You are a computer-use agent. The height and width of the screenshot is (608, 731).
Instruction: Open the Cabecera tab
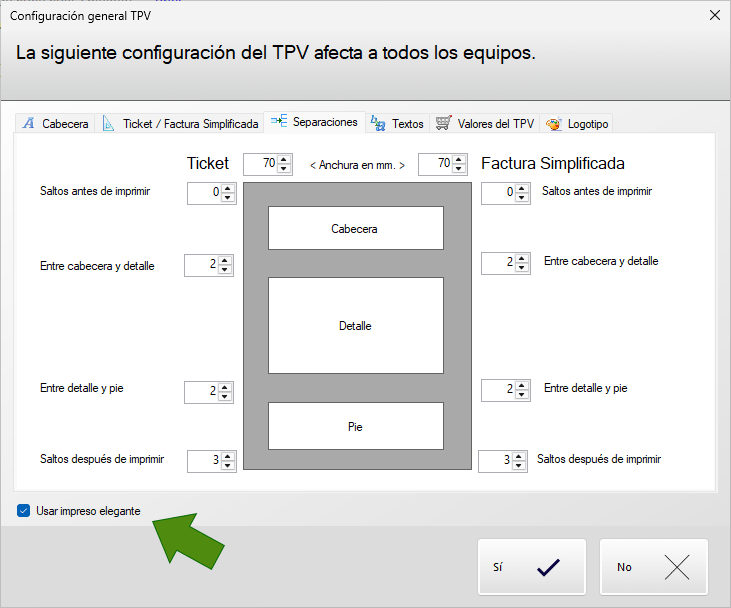click(55, 124)
